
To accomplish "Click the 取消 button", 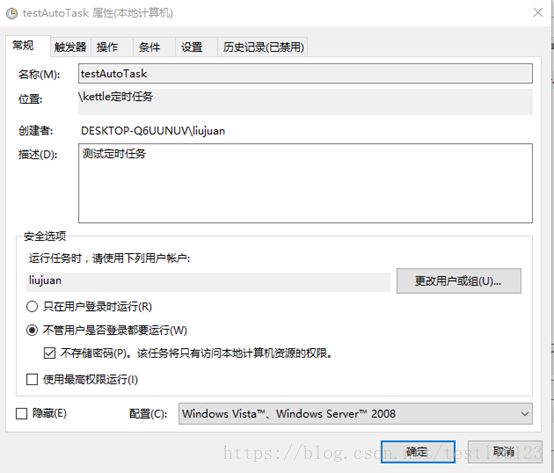I will [505, 452].
